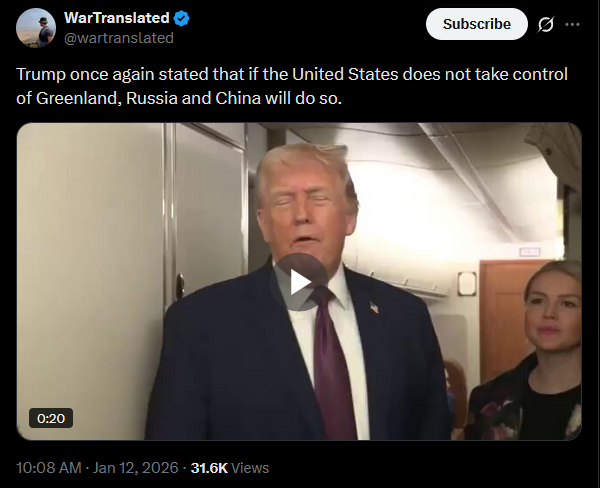This screenshot has width=600, height=488.
Task: Open the WarTranslated profile avatar
Action: pyautogui.click(x=36, y=28)
